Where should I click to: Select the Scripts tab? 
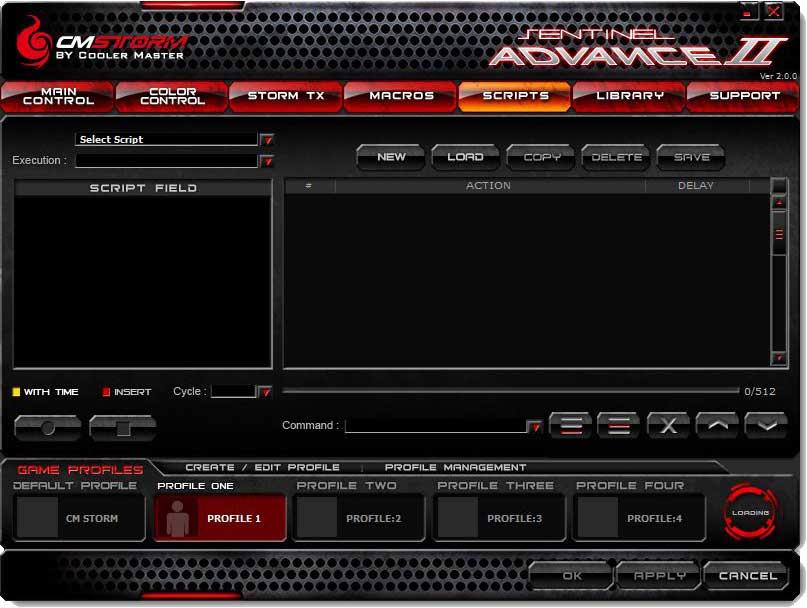(x=515, y=96)
